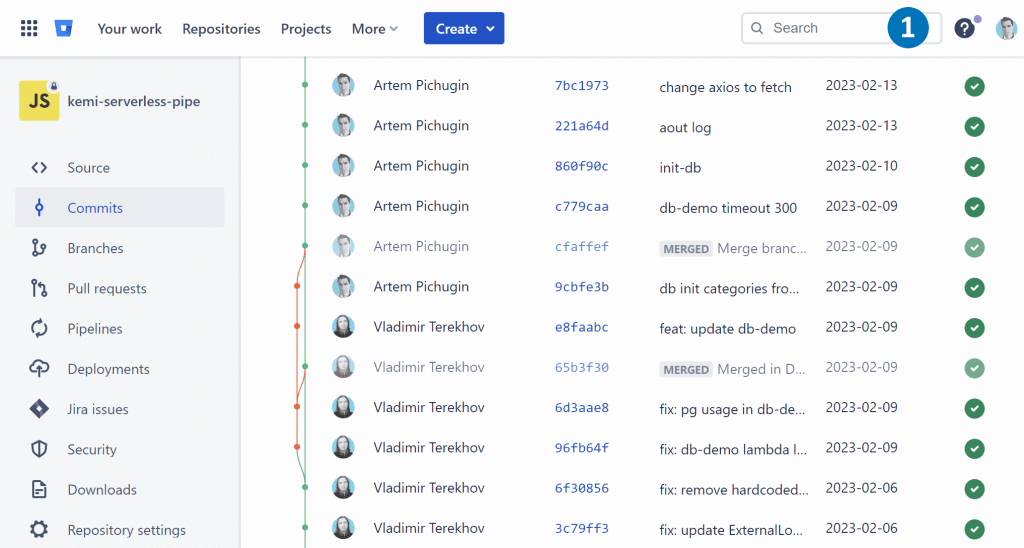1024x548 pixels.
Task: Open the Projects top menu item
Action: click(x=306, y=29)
